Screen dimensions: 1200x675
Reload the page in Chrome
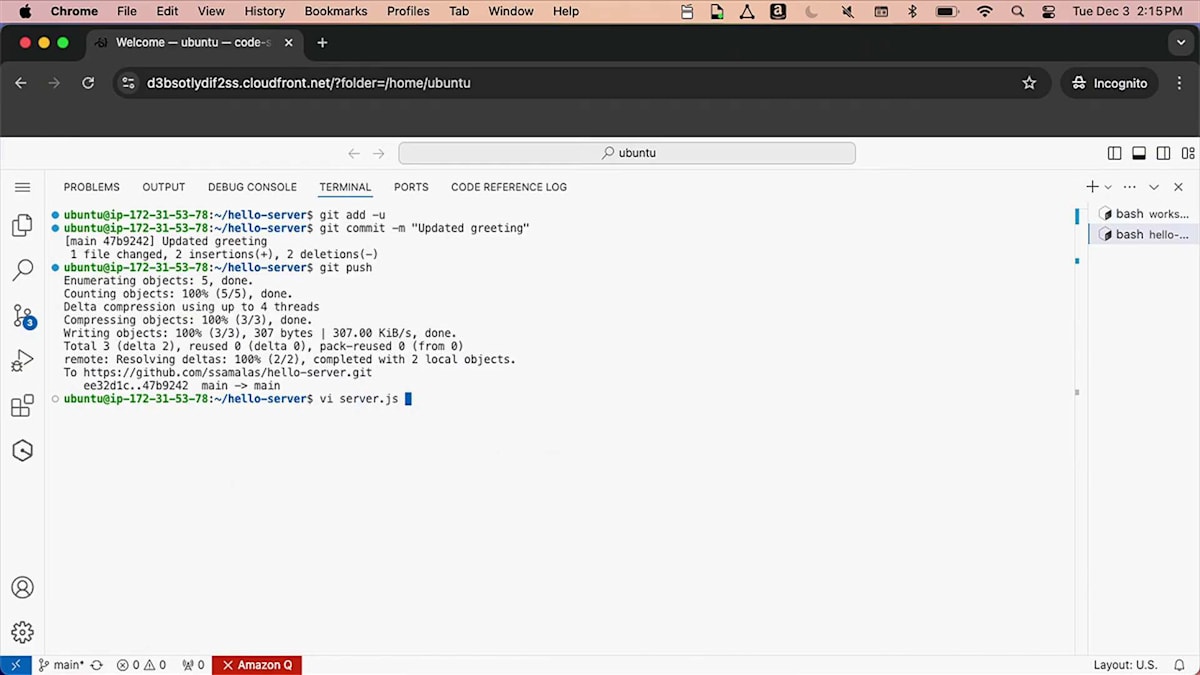pos(88,83)
